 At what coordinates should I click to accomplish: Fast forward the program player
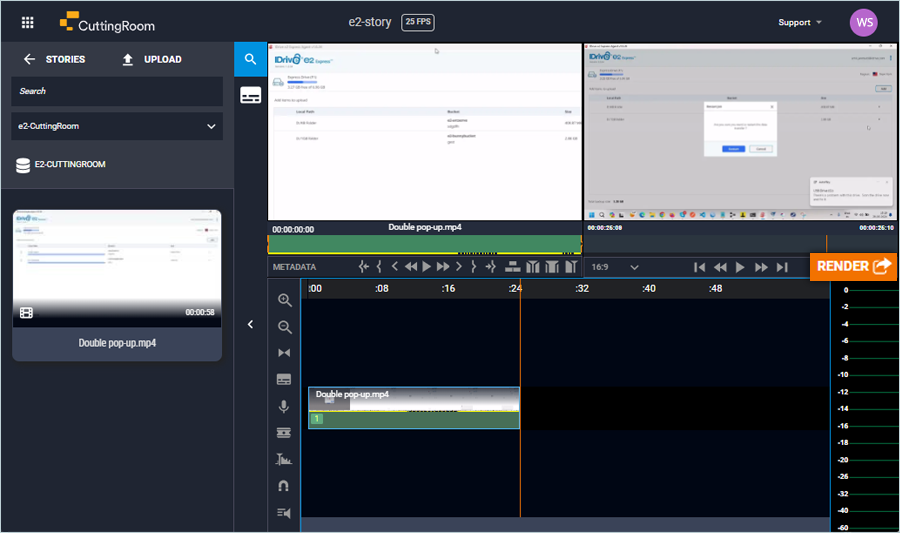[x=761, y=267]
